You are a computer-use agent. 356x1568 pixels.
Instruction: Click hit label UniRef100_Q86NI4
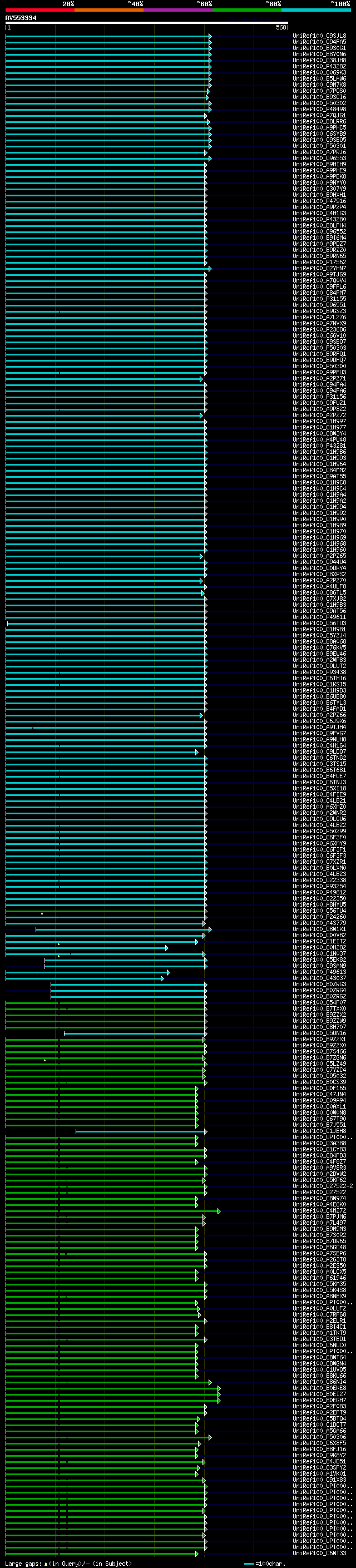[319, 1382]
